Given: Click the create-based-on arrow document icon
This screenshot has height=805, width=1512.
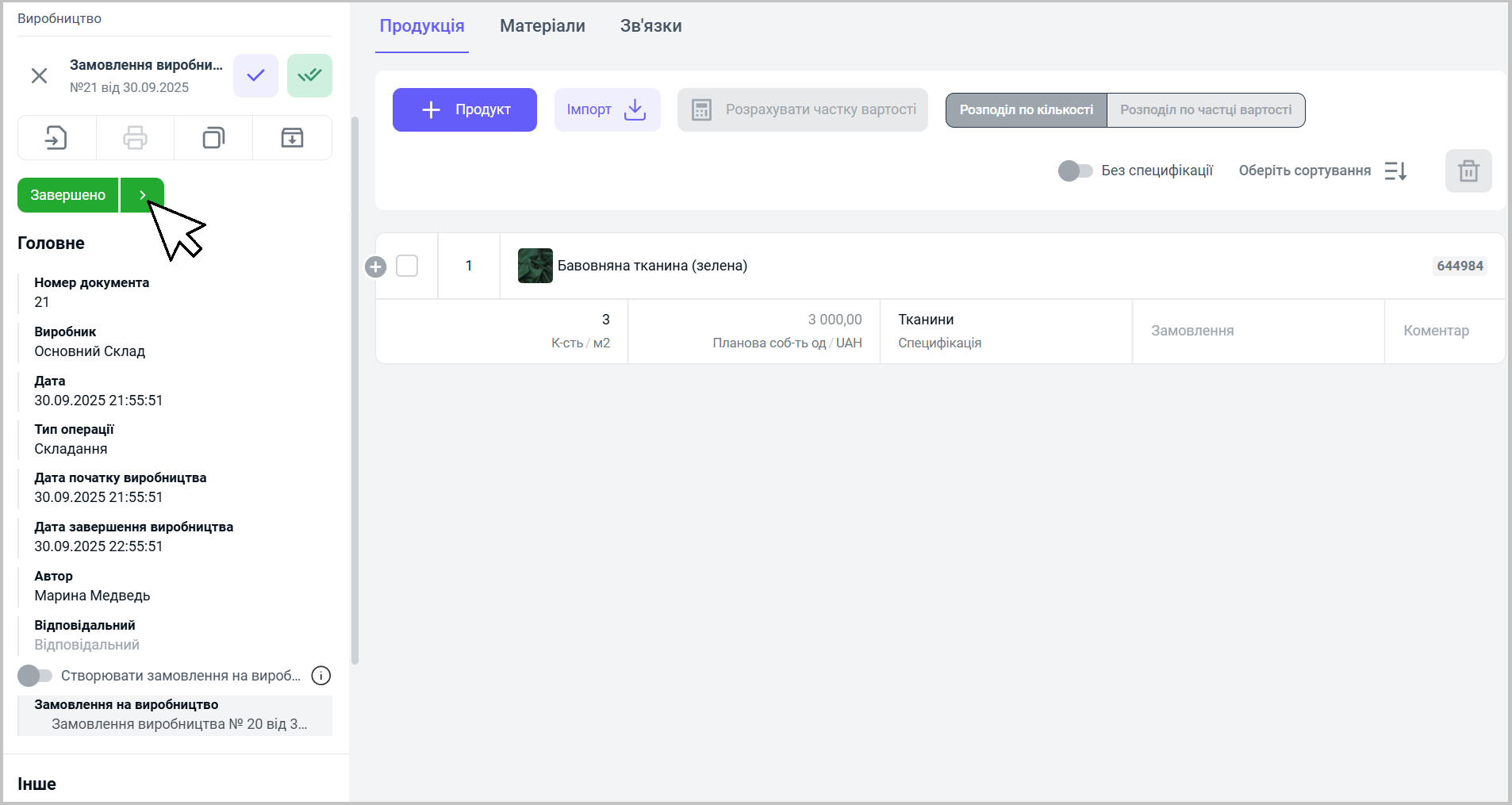Looking at the screenshot, I should click(x=56, y=138).
